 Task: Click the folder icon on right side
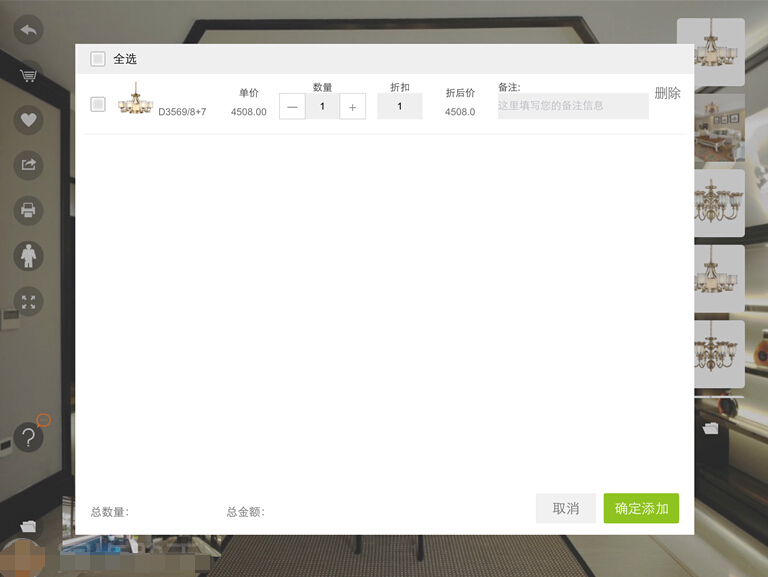710,428
